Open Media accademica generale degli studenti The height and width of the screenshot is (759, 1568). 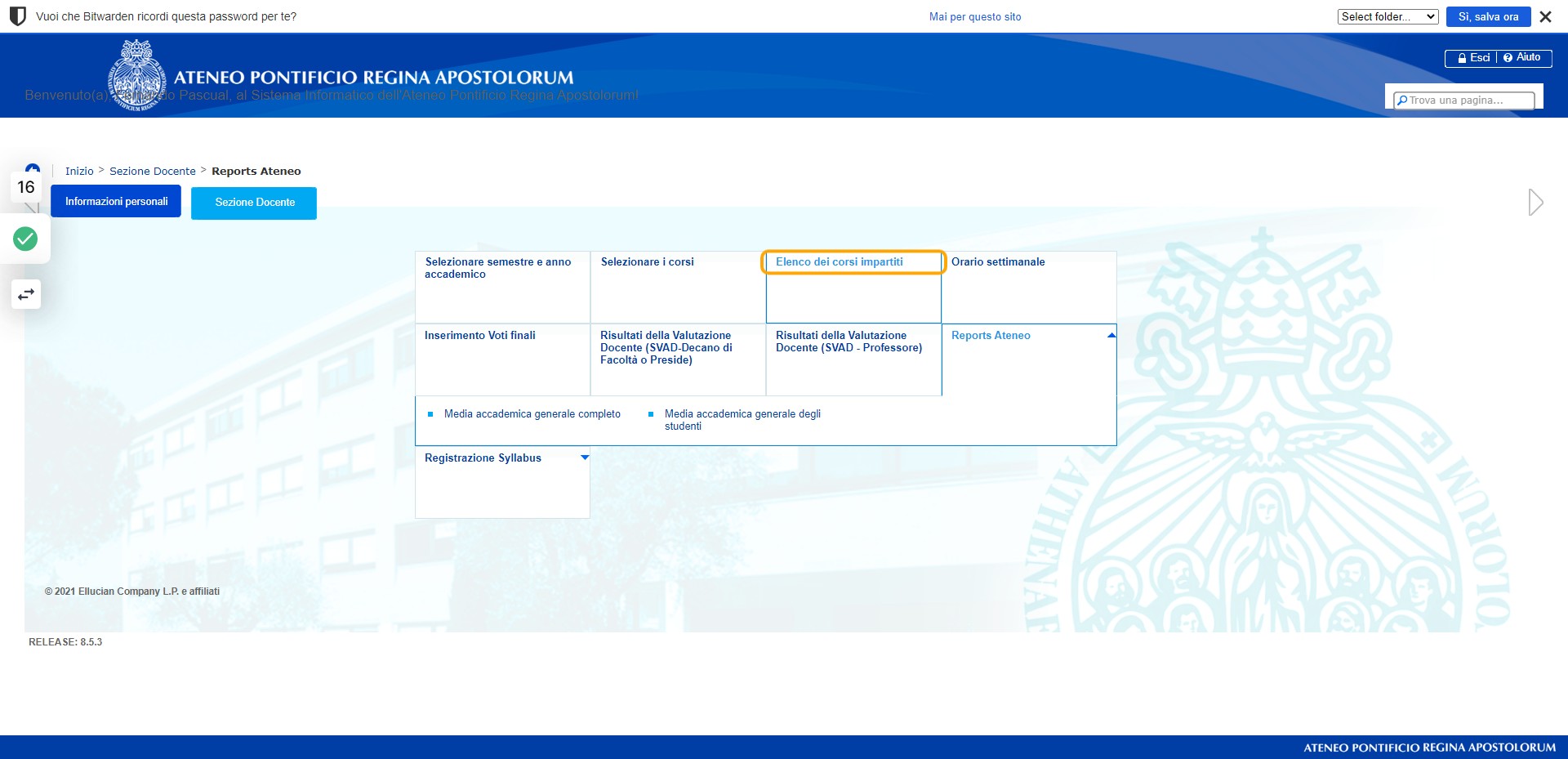pos(742,420)
